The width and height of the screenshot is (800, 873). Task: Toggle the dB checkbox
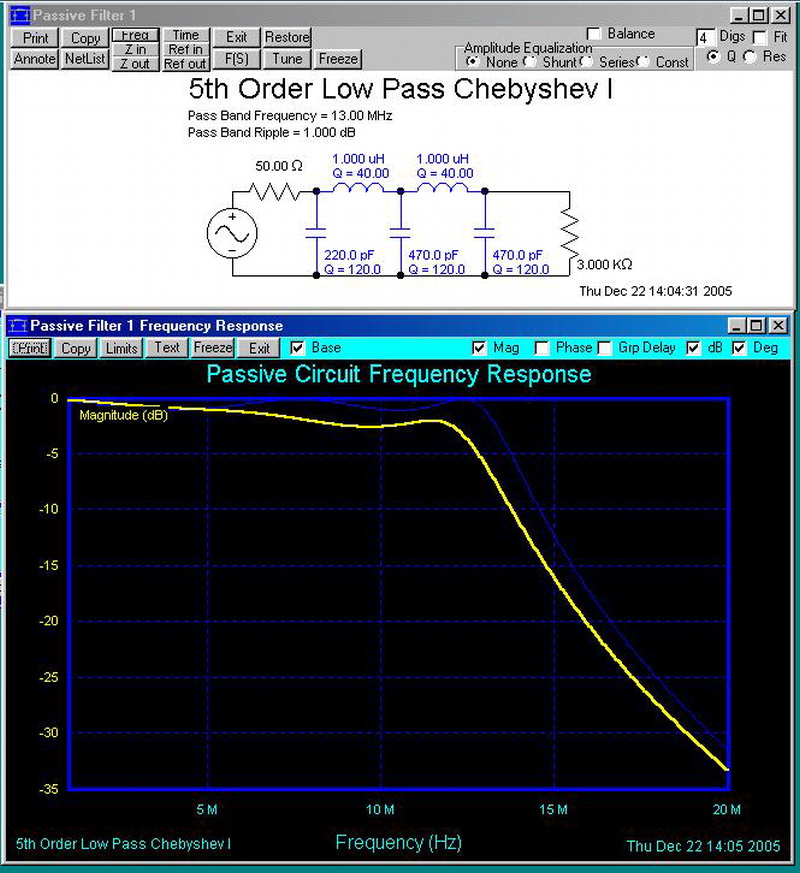693,348
